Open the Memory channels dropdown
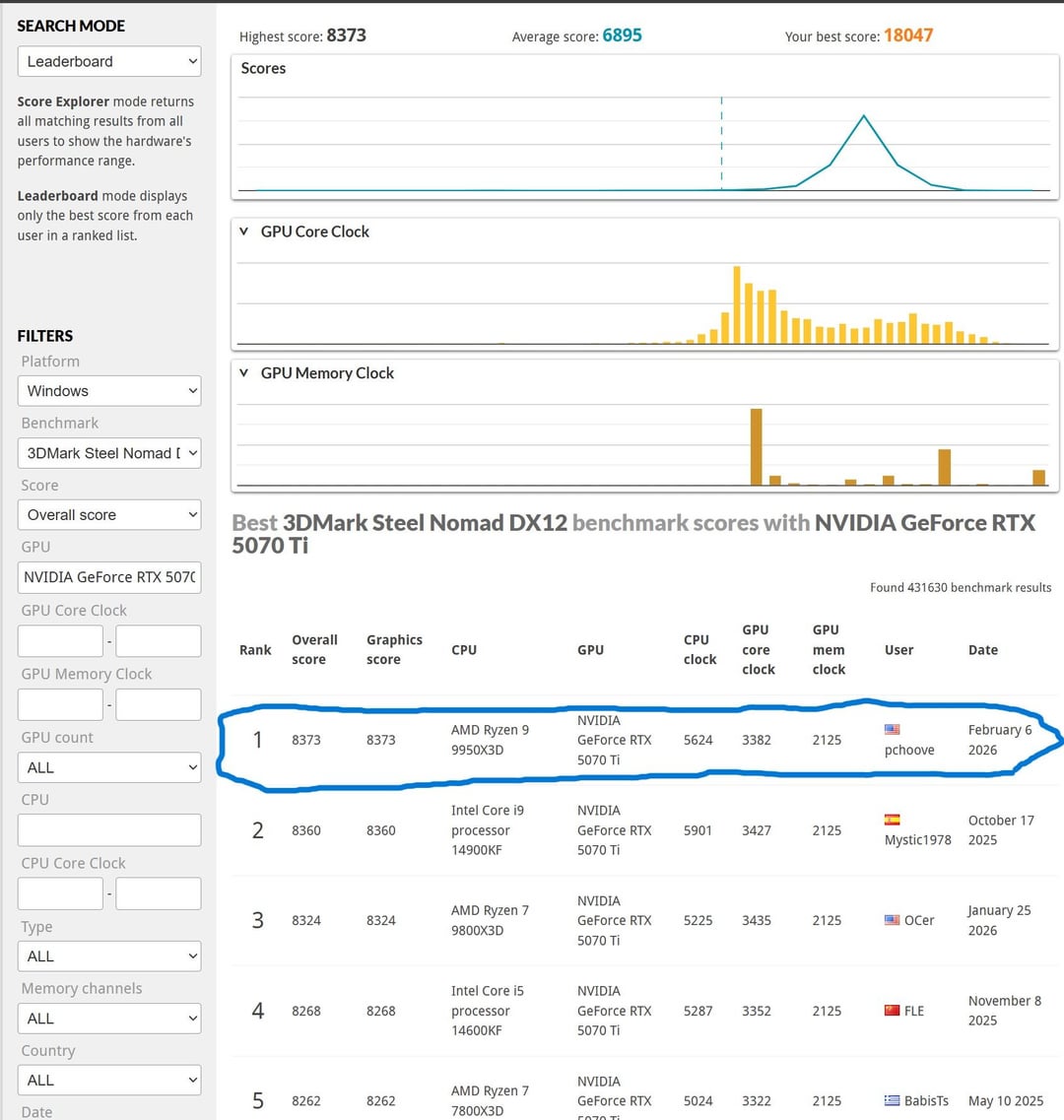Viewport: 1064px width, 1120px height. pyautogui.click(x=109, y=1019)
